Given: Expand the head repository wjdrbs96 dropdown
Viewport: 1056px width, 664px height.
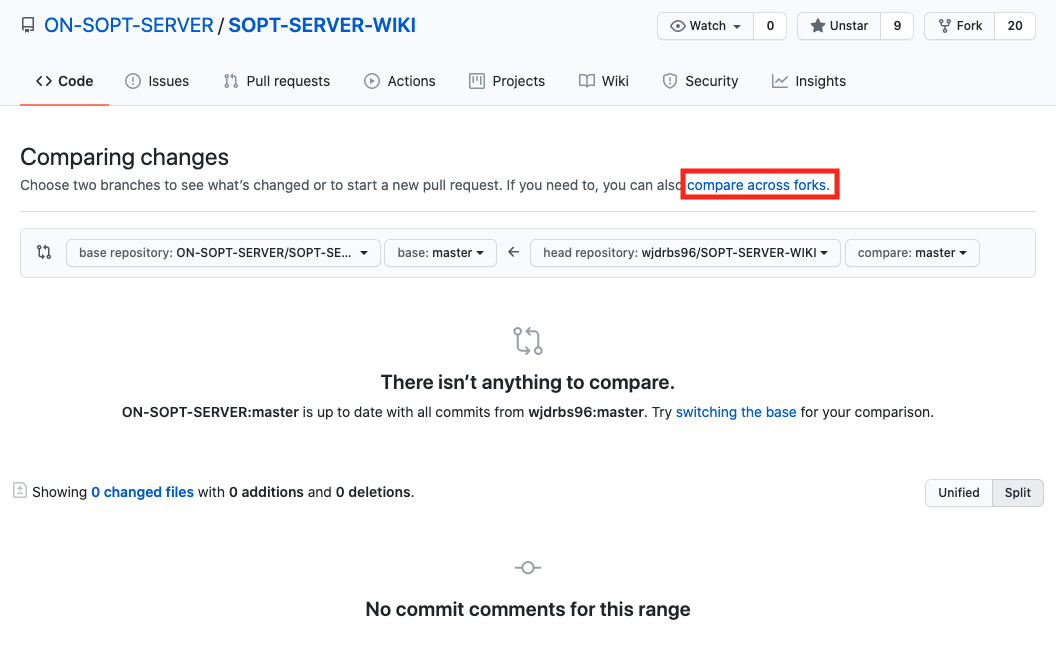Looking at the screenshot, I should tap(685, 253).
